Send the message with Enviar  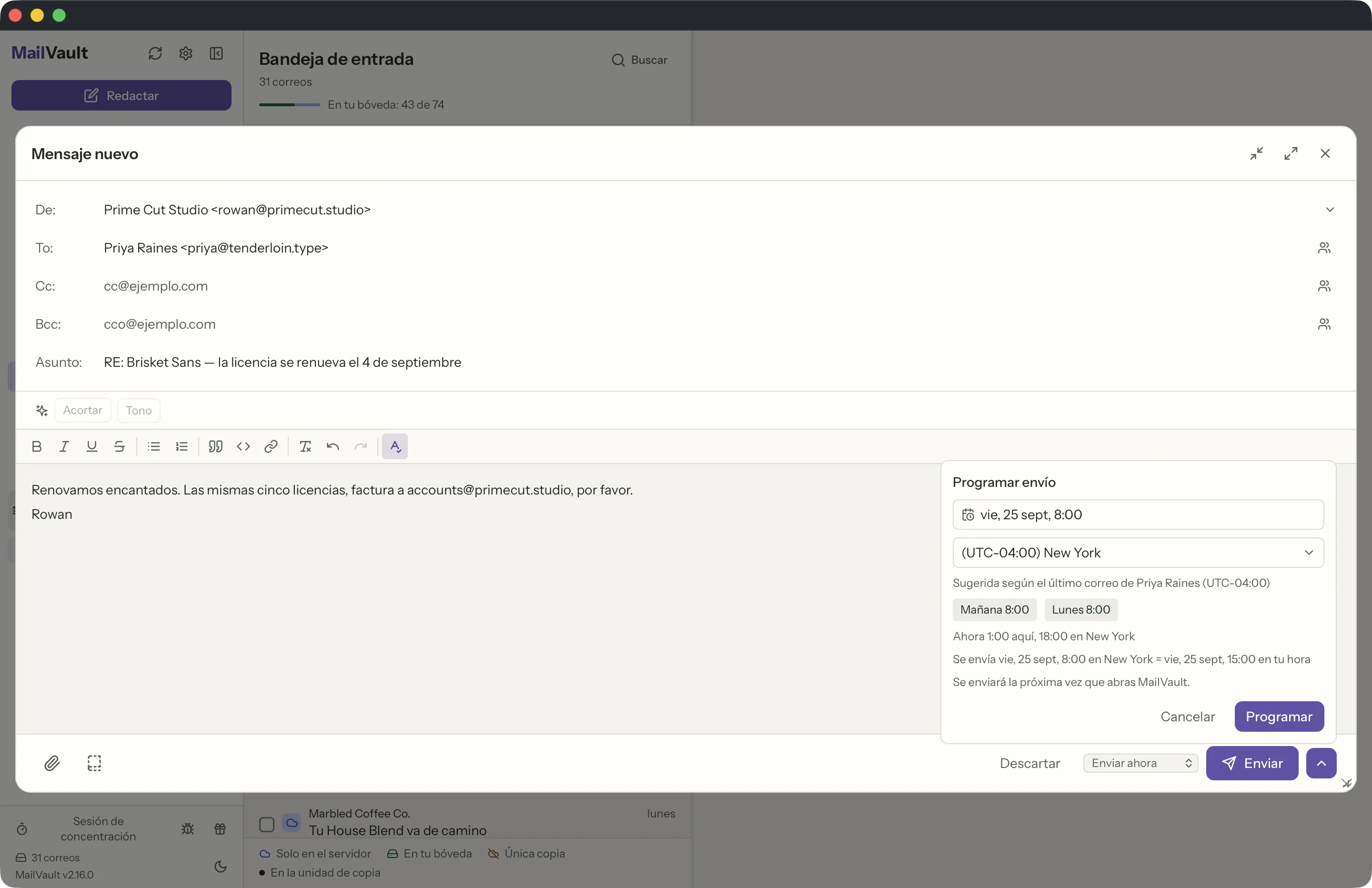tap(1252, 764)
